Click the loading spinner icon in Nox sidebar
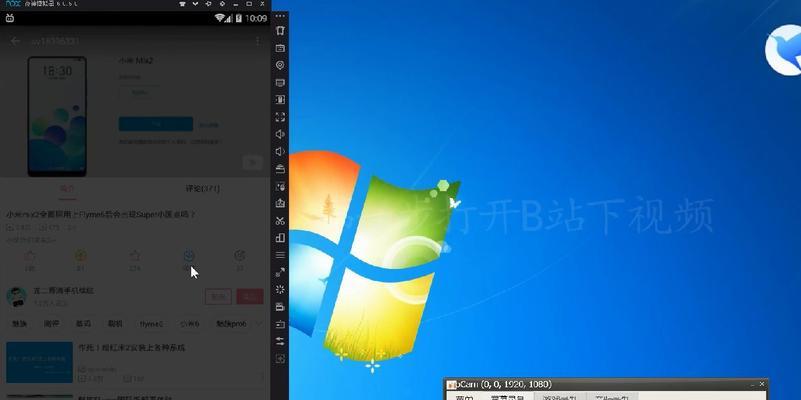This screenshot has width=801, height=400. (x=280, y=290)
